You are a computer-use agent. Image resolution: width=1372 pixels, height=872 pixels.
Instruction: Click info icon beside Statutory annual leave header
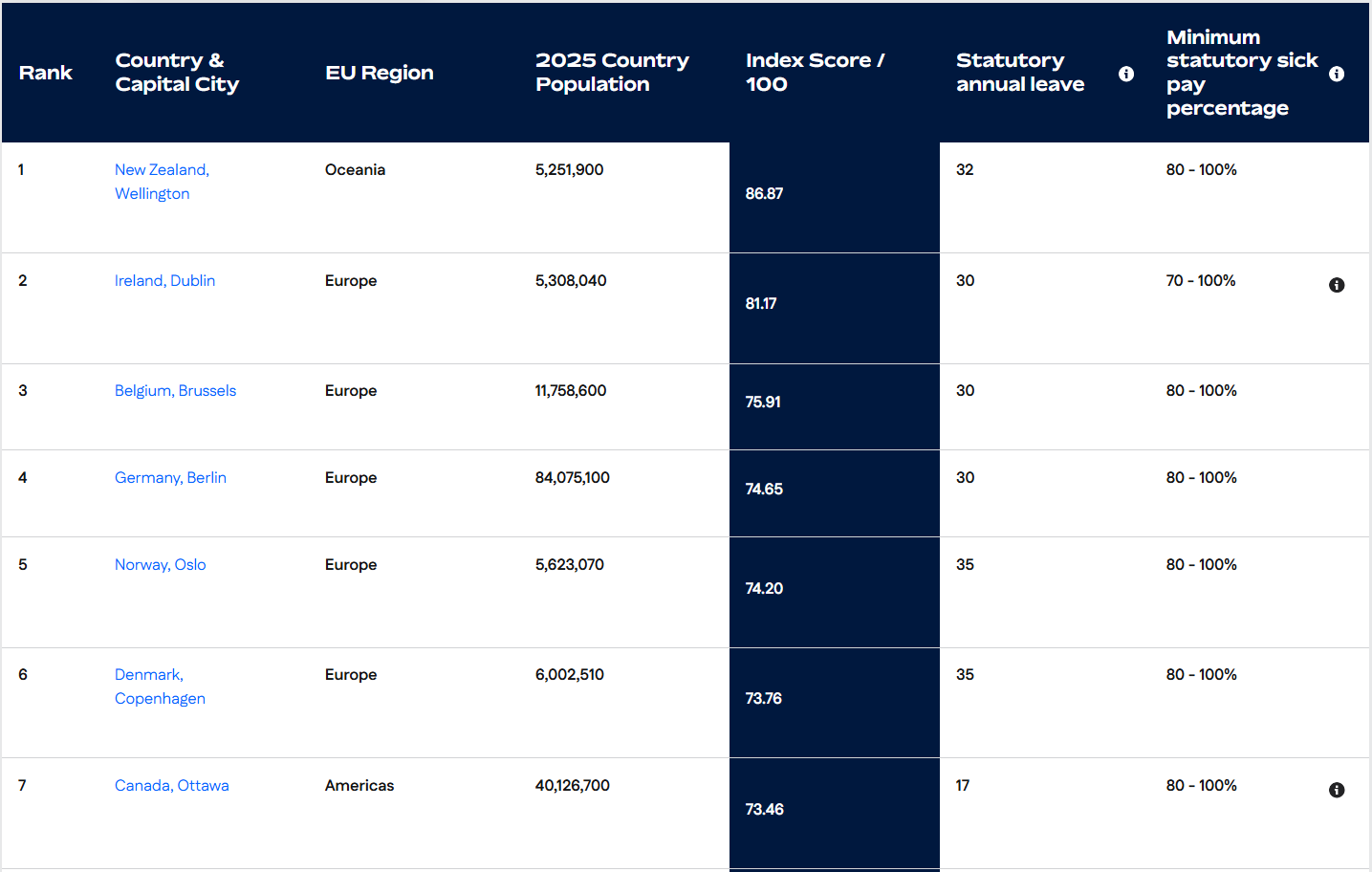tap(1126, 74)
